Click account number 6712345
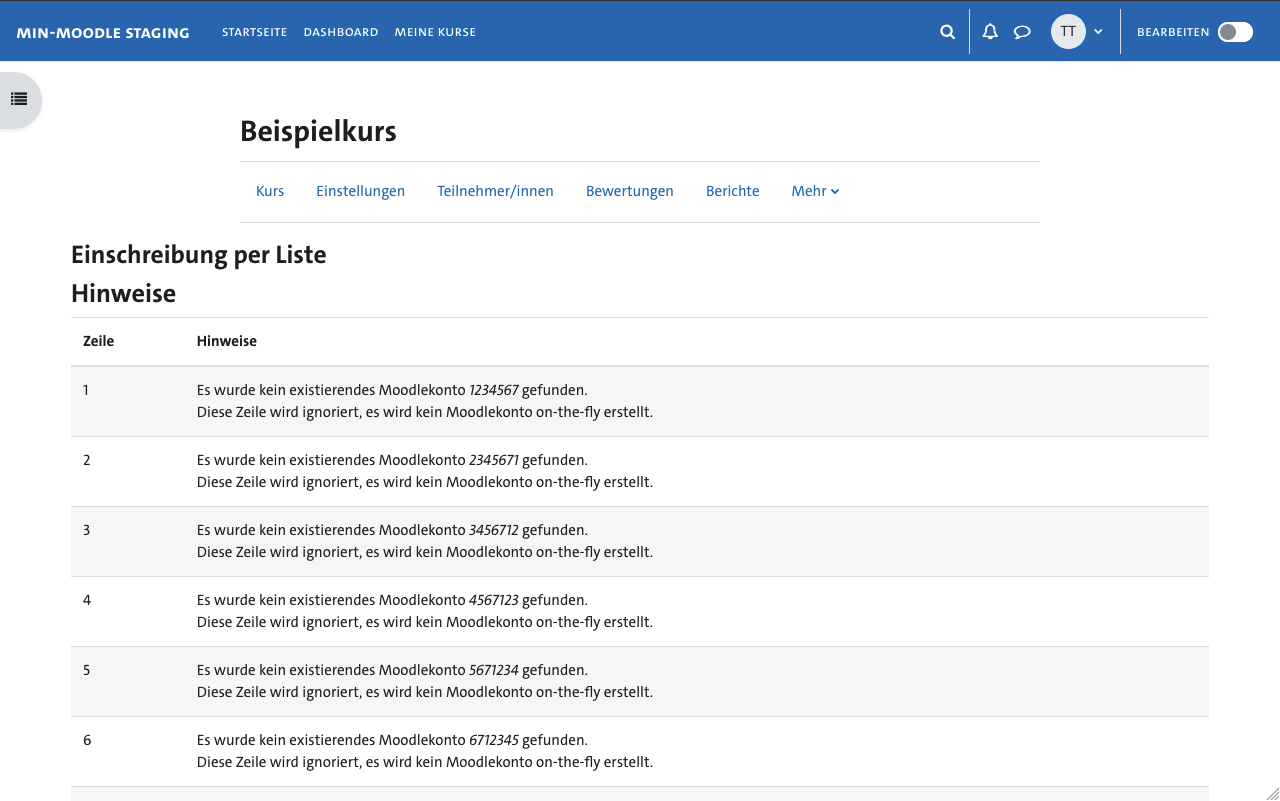1280x801 pixels. point(494,740)
